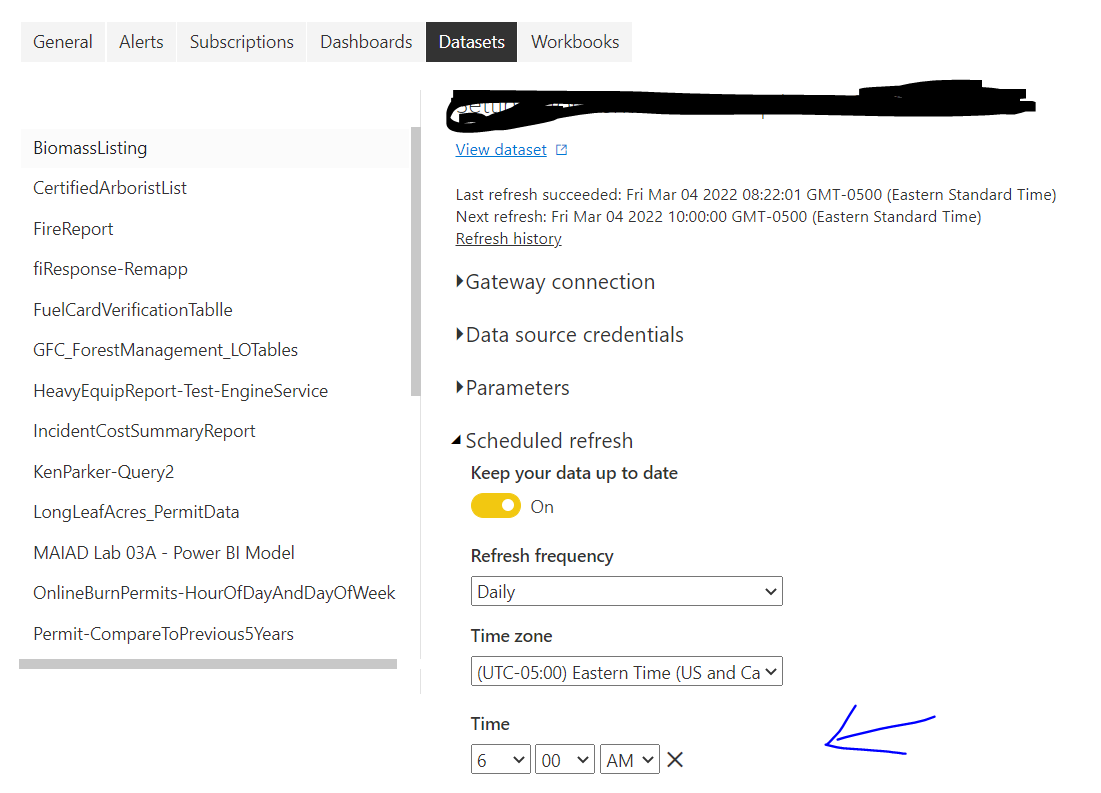Click the dataset list vertical scrollbar
The image size is (1101, 793).
[416, 261]
